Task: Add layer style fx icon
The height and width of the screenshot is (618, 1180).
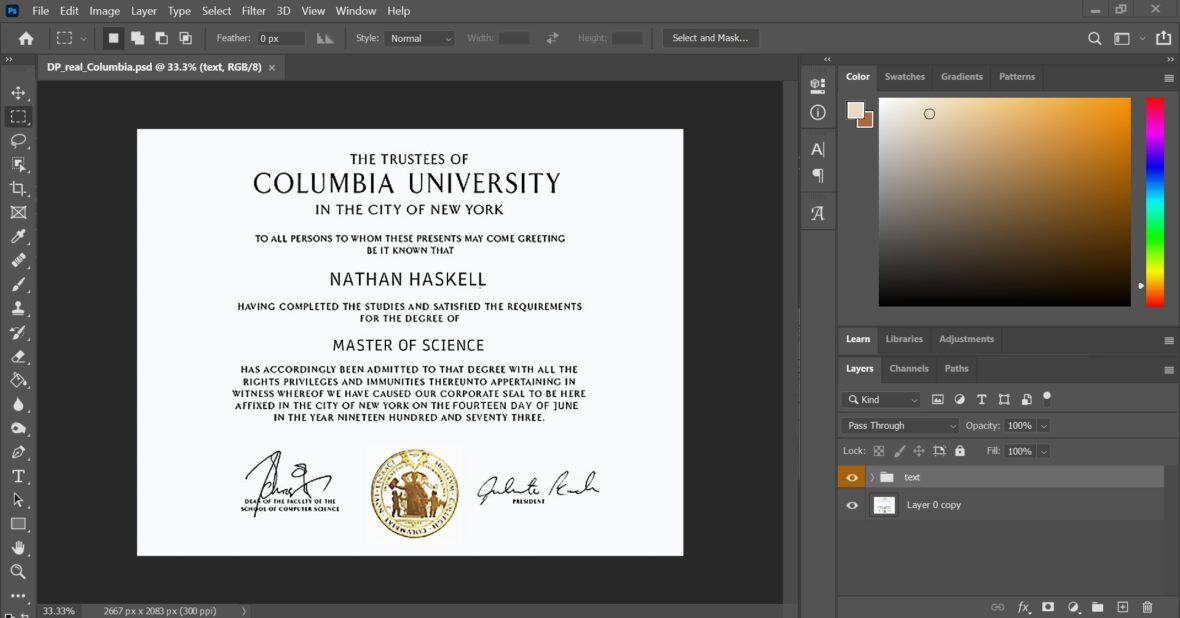Action: (1023, 607)
